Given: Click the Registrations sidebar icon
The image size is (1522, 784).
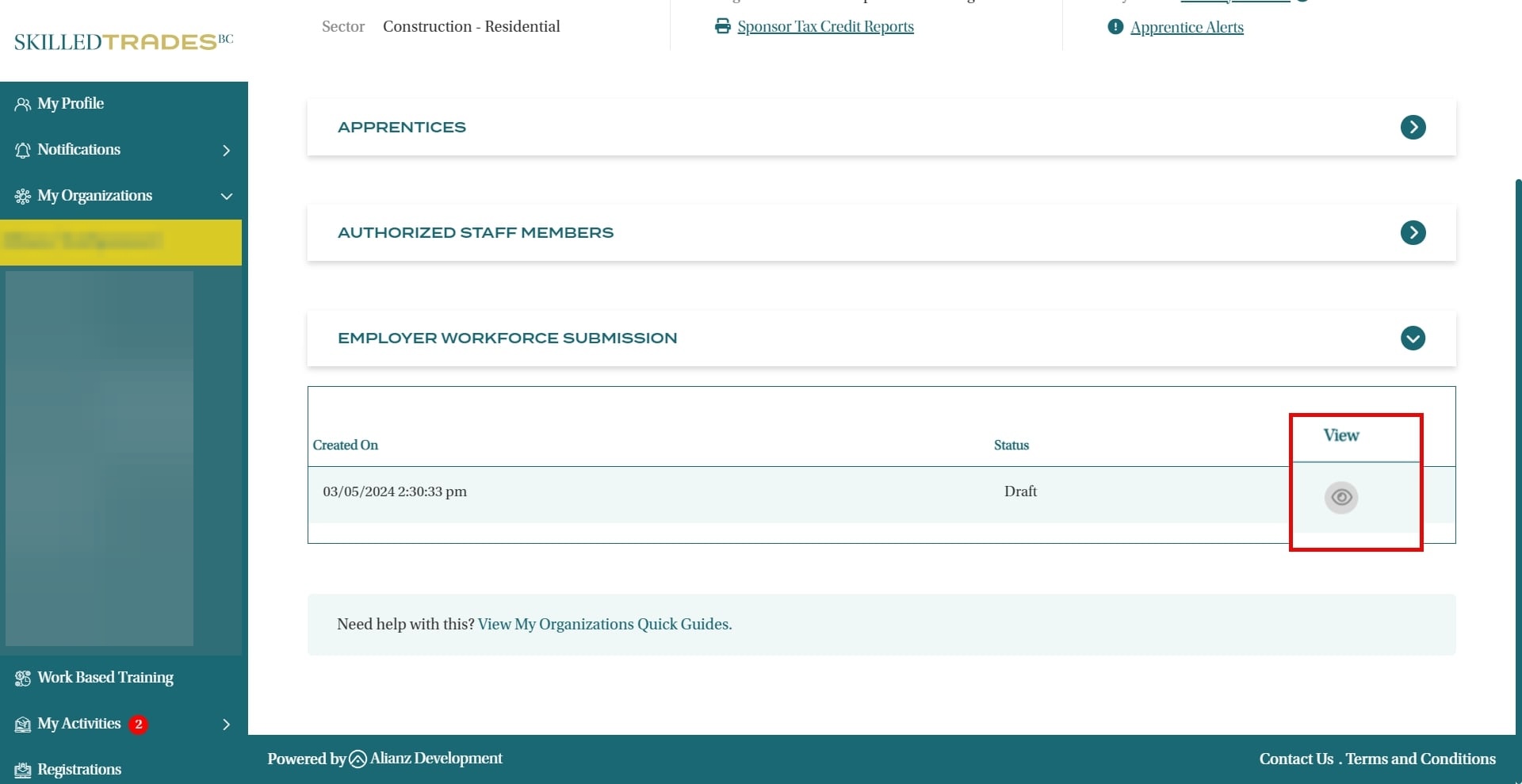Looking at the screenshot, I should (23, 770).
